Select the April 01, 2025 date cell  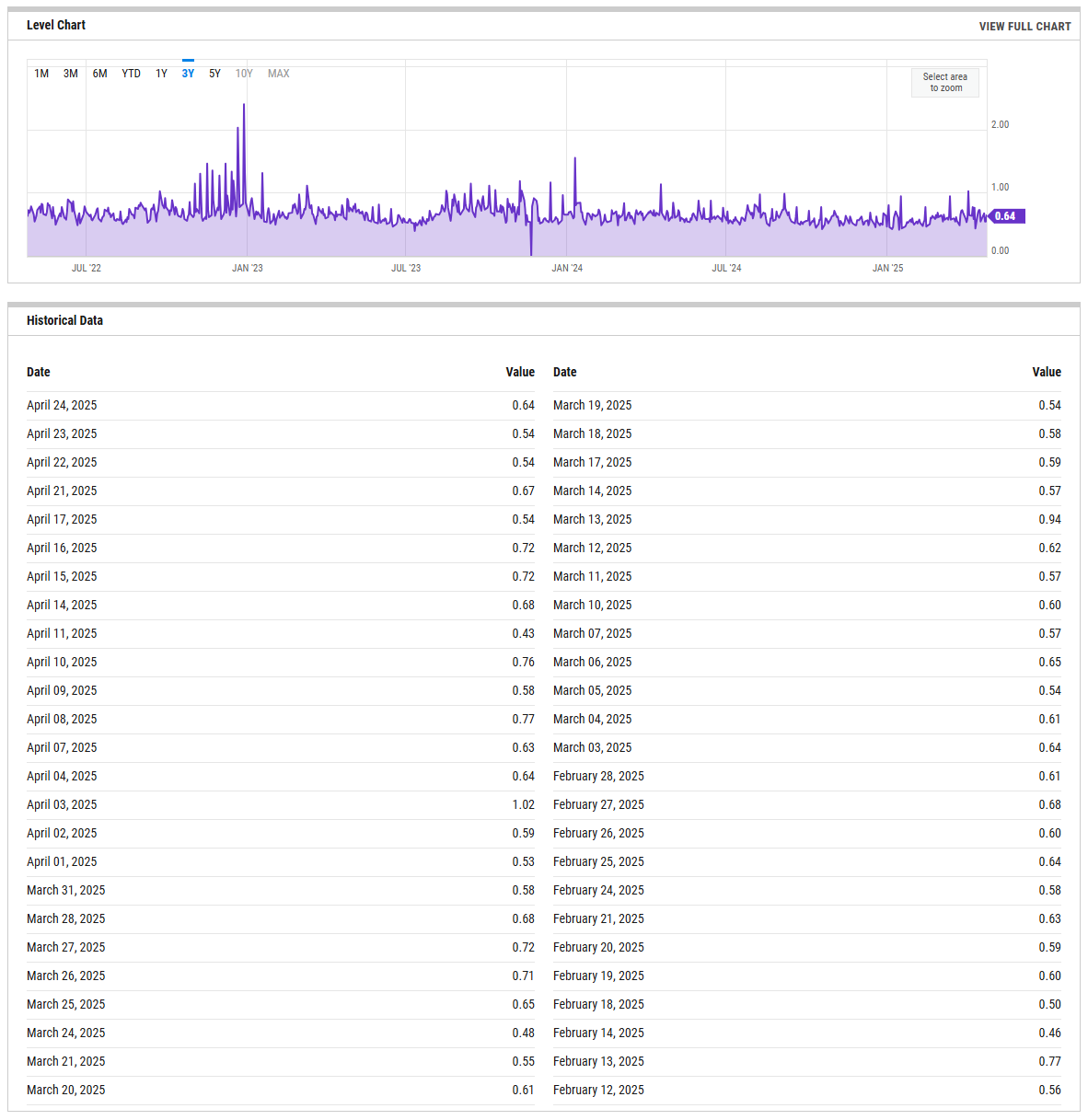pyautogui.click(x=62, y=861)
